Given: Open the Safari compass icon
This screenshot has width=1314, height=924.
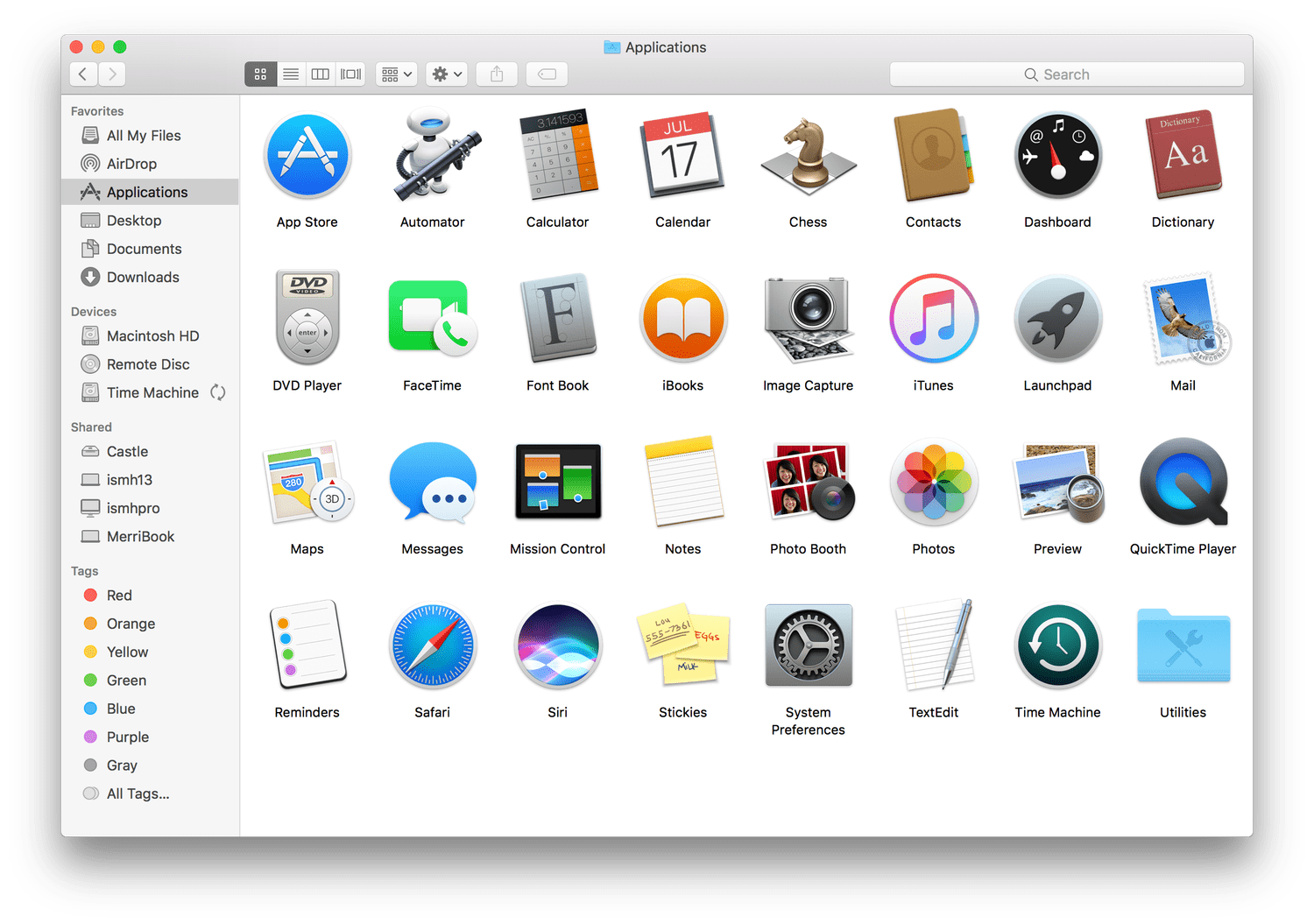Looking at the screenshot, I should (433, 645).
